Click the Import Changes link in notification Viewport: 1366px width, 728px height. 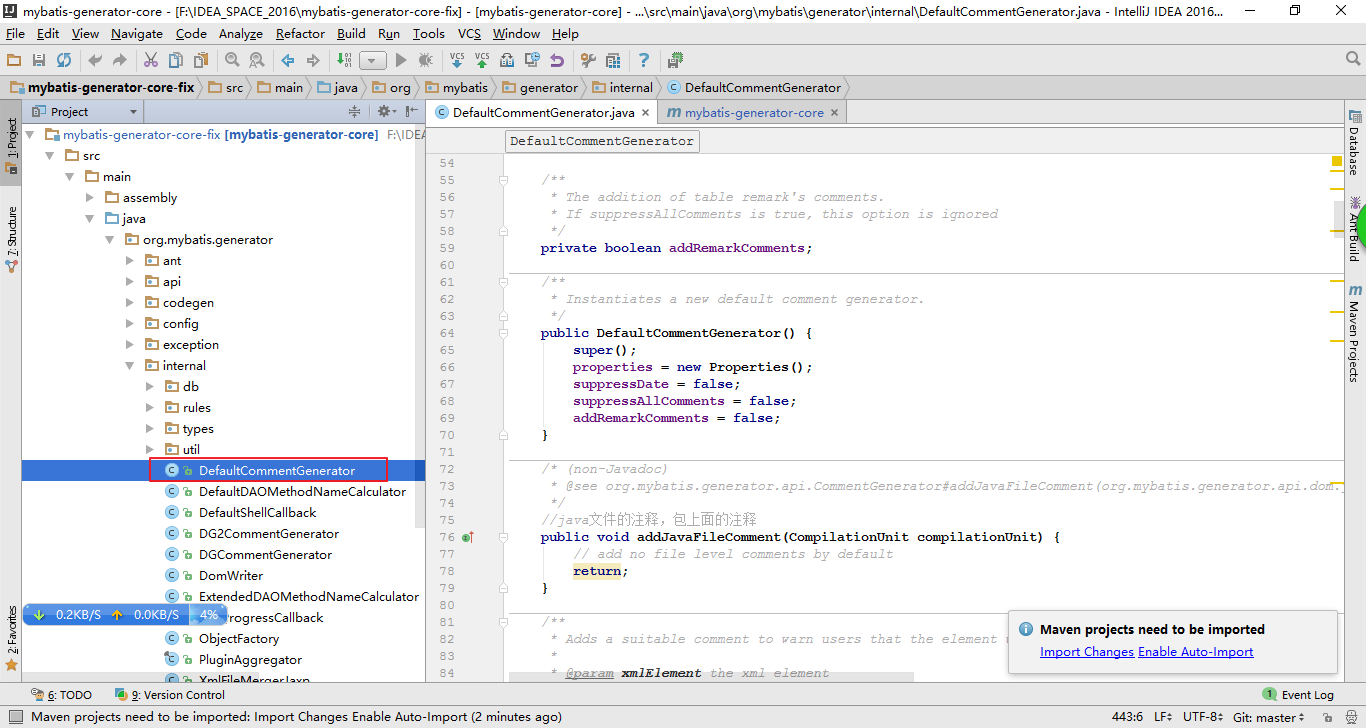click(x=1086, y=652)
